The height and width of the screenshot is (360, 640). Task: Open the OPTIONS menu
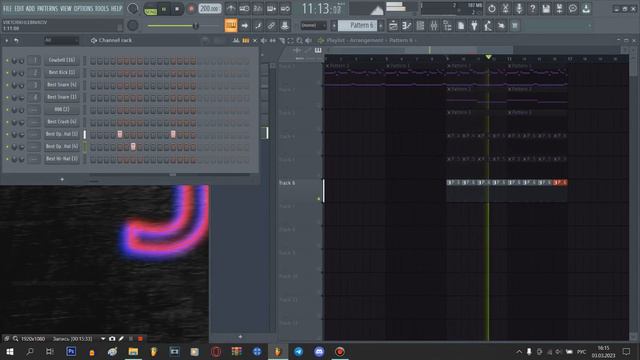pos(83,8)
